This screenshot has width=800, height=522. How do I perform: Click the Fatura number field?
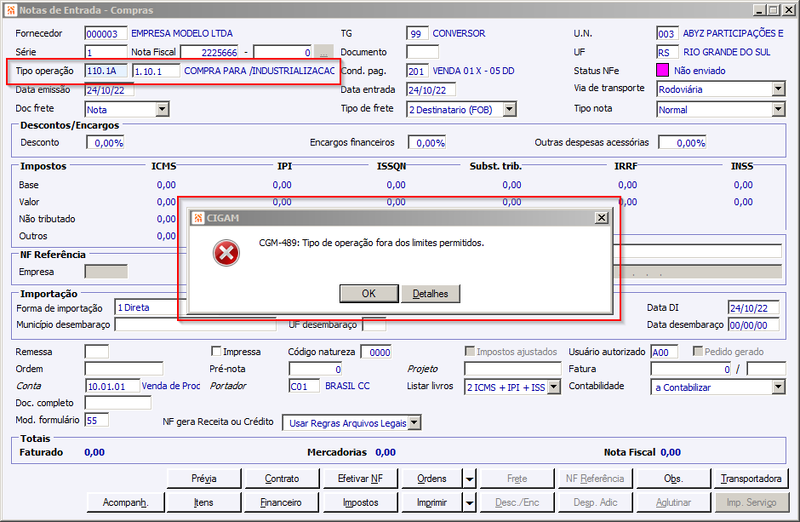coord(691,368)
